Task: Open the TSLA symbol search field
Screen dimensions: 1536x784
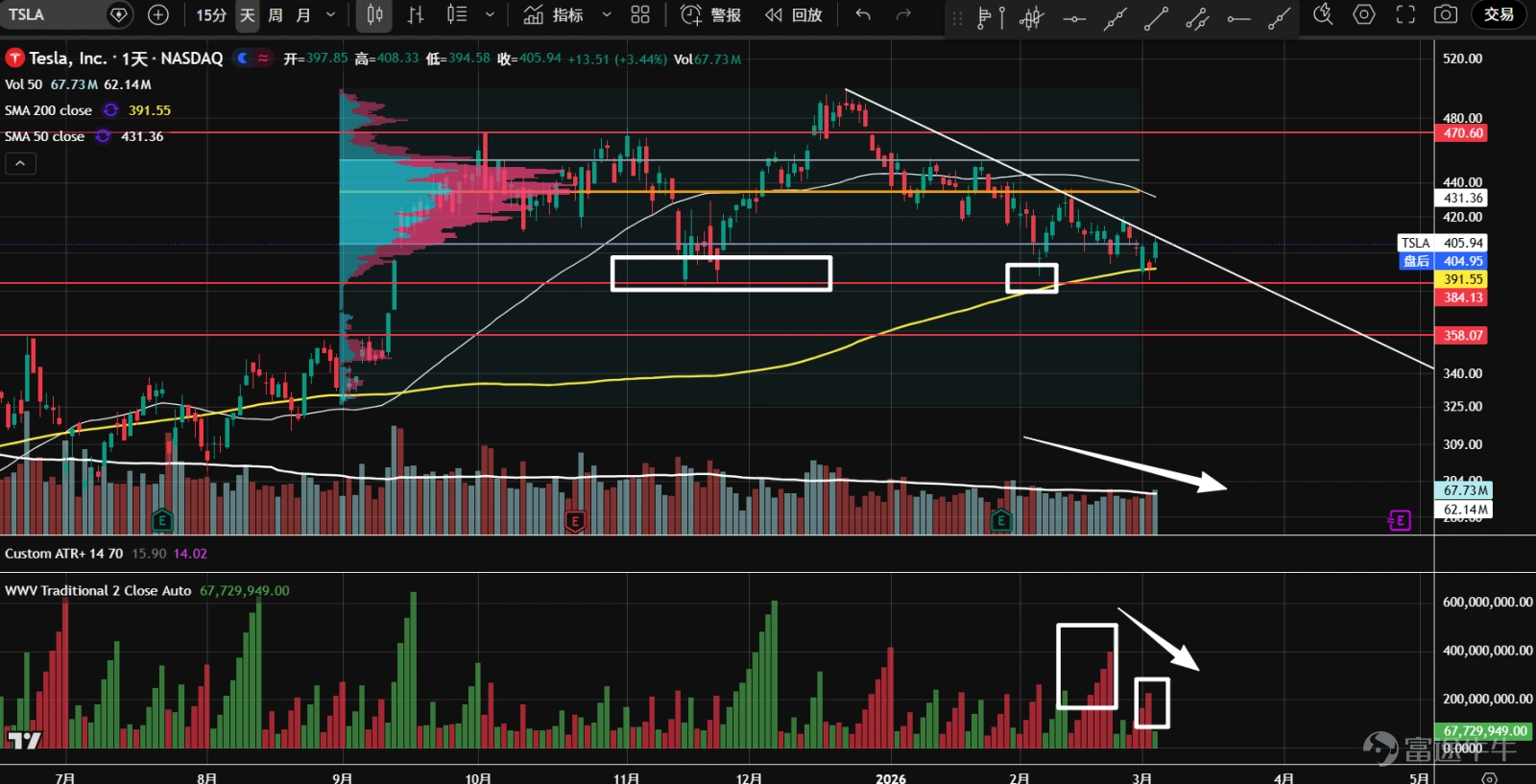Action: pos(53,14)
